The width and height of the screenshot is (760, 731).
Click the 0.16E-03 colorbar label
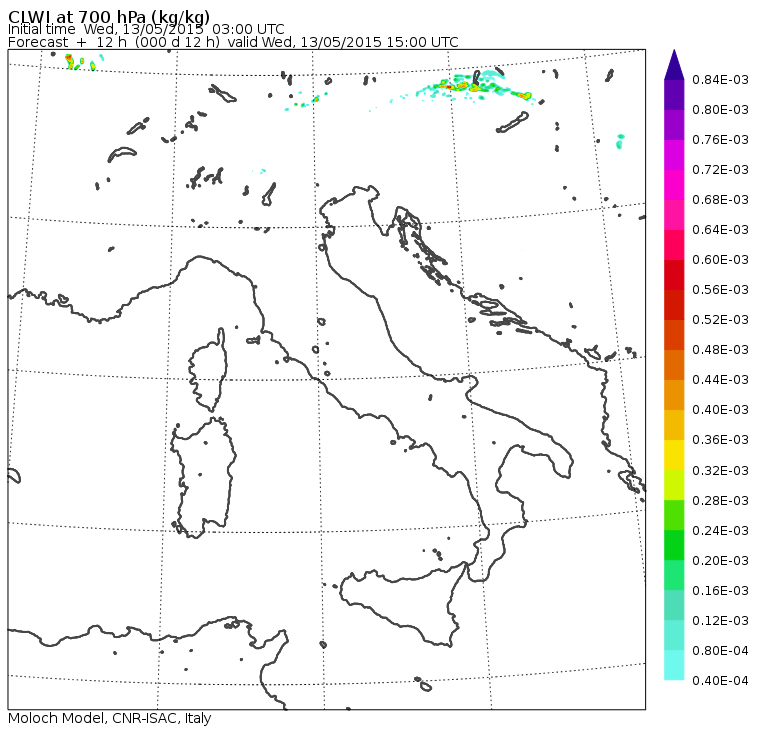[720, 591]
